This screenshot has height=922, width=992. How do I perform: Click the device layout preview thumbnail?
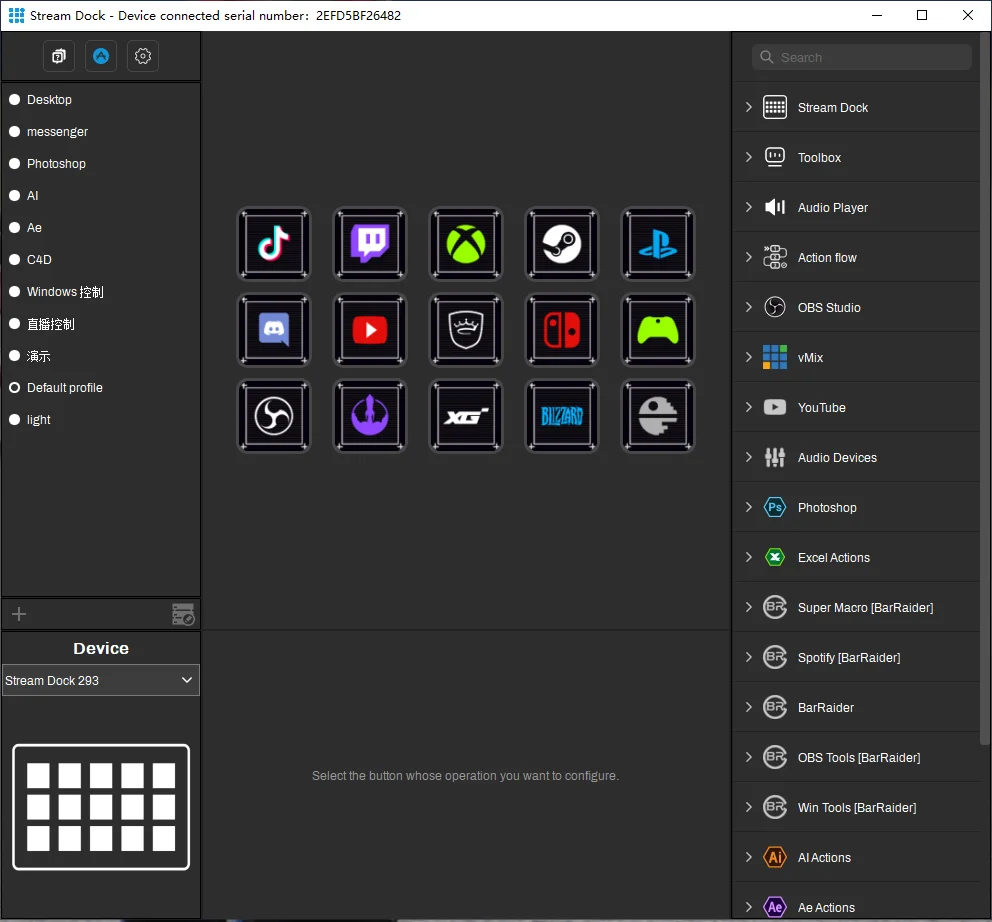pyautogui.click(x=101, y=807)
